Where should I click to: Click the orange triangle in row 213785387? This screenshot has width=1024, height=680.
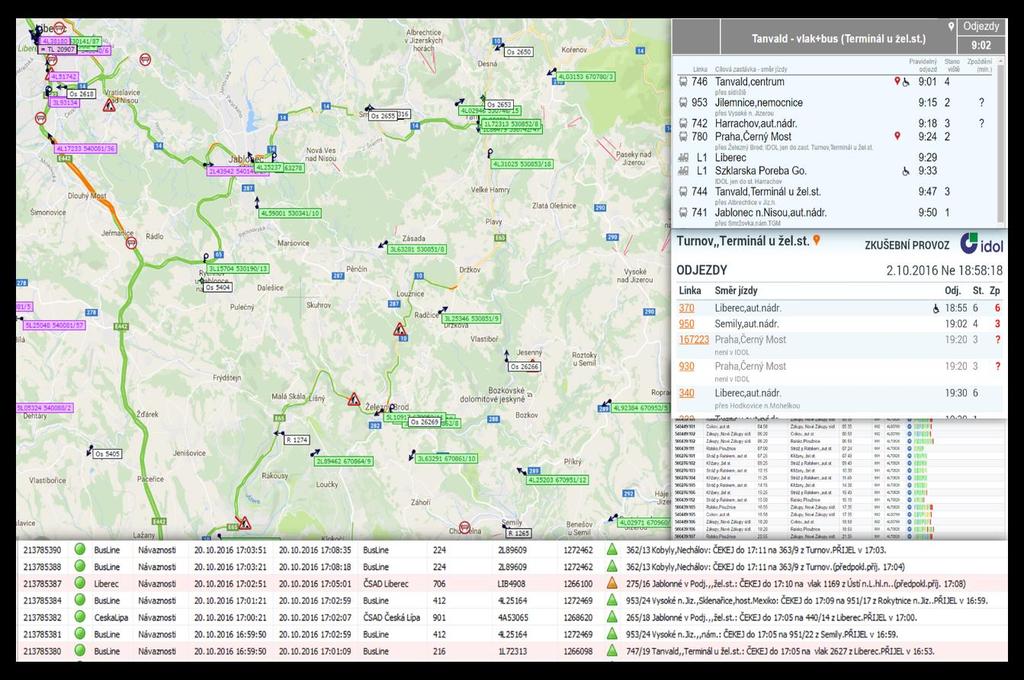pyautogui.click(x=611, y=583)
